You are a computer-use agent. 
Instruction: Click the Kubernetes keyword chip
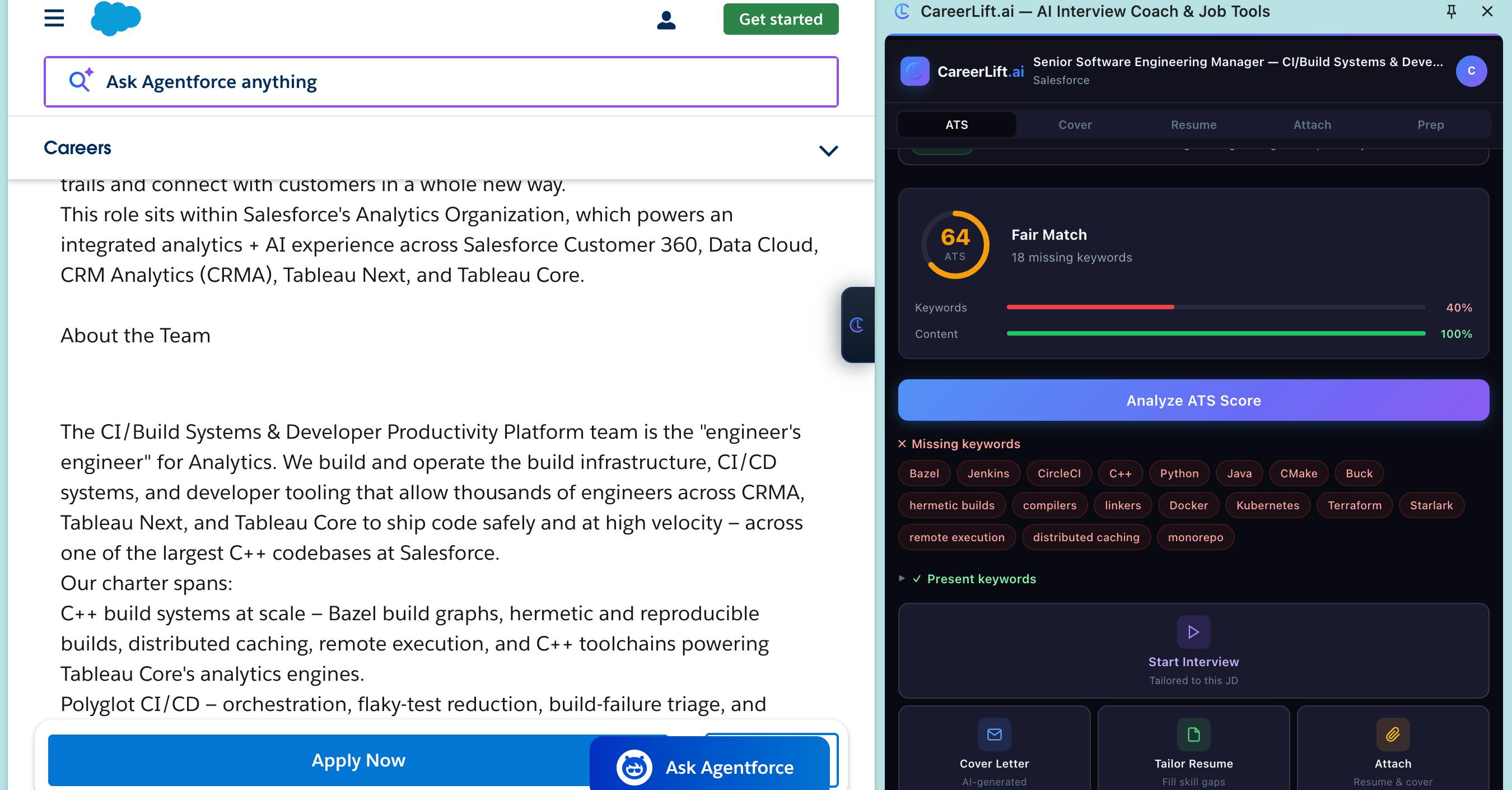(1268, 505)
